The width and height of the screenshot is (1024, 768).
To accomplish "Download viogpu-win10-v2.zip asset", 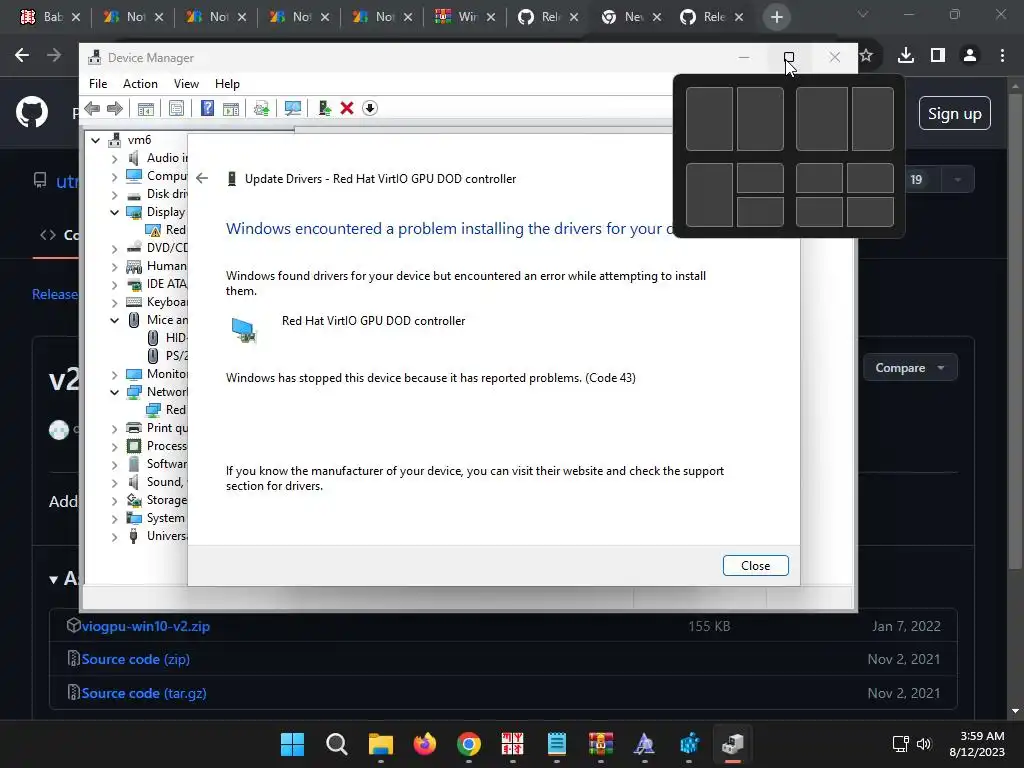I will [146, 626].
